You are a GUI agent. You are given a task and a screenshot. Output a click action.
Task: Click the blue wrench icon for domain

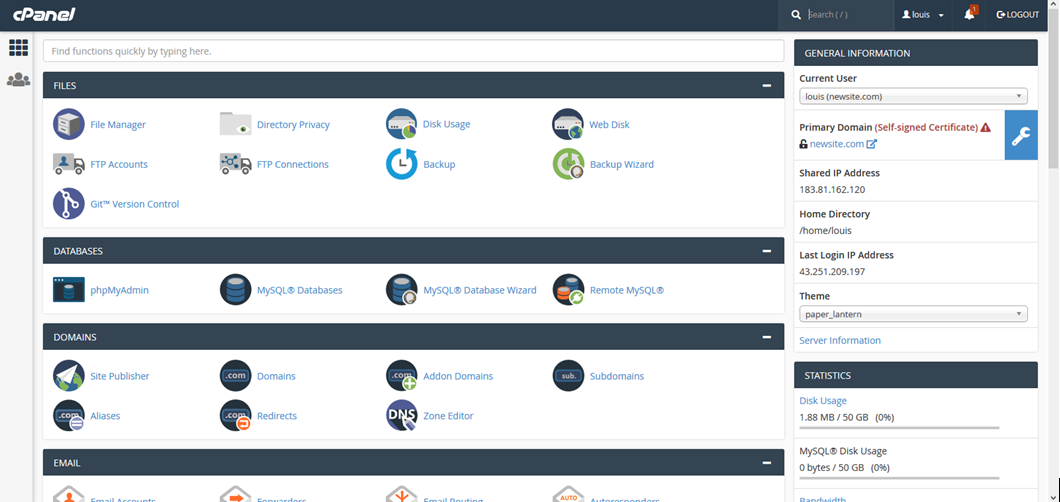tap(1021, 135)
